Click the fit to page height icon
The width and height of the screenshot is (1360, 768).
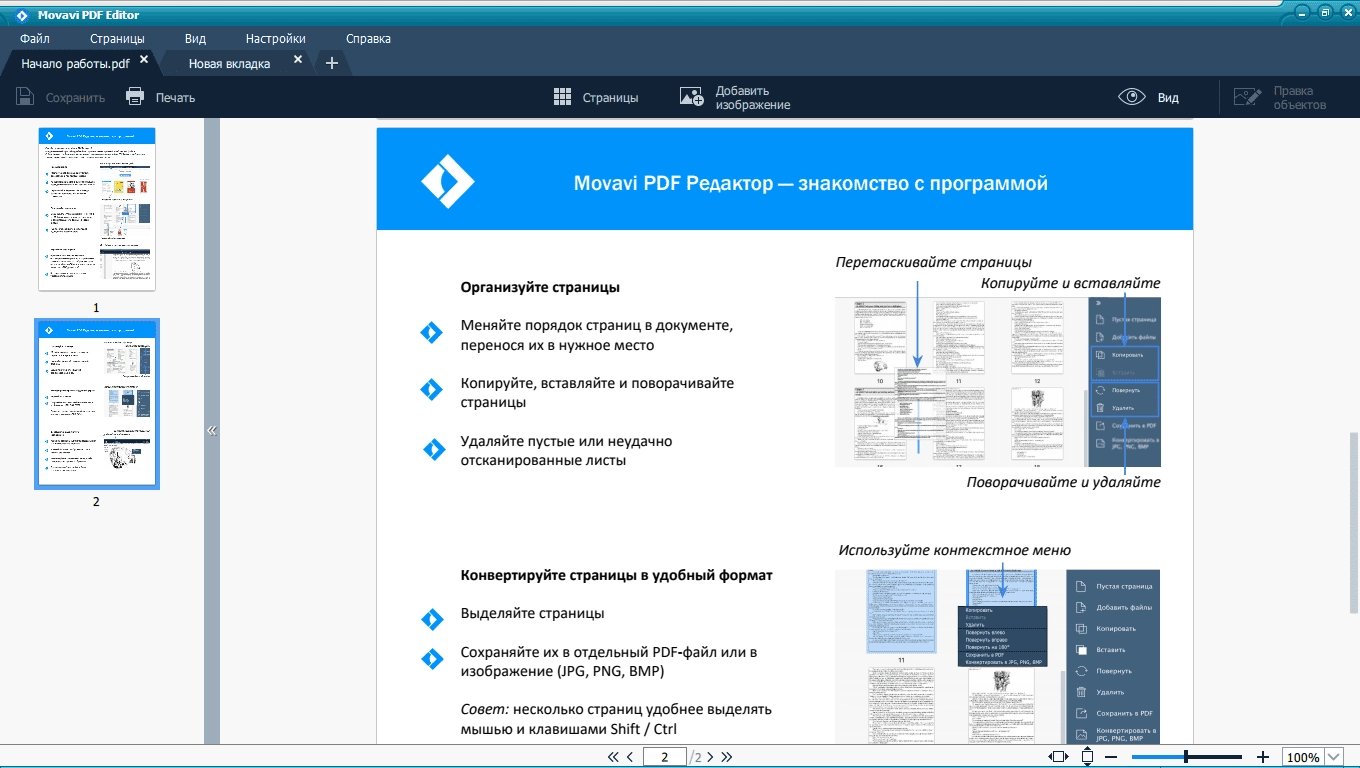(1087, 757)
